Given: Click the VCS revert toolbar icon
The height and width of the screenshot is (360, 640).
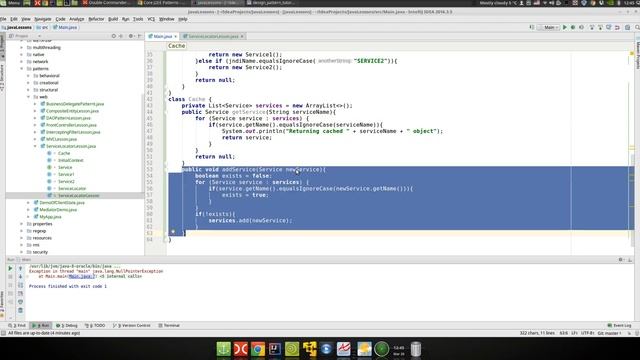Looking at the screenshot, I should [x=617, y=27].
